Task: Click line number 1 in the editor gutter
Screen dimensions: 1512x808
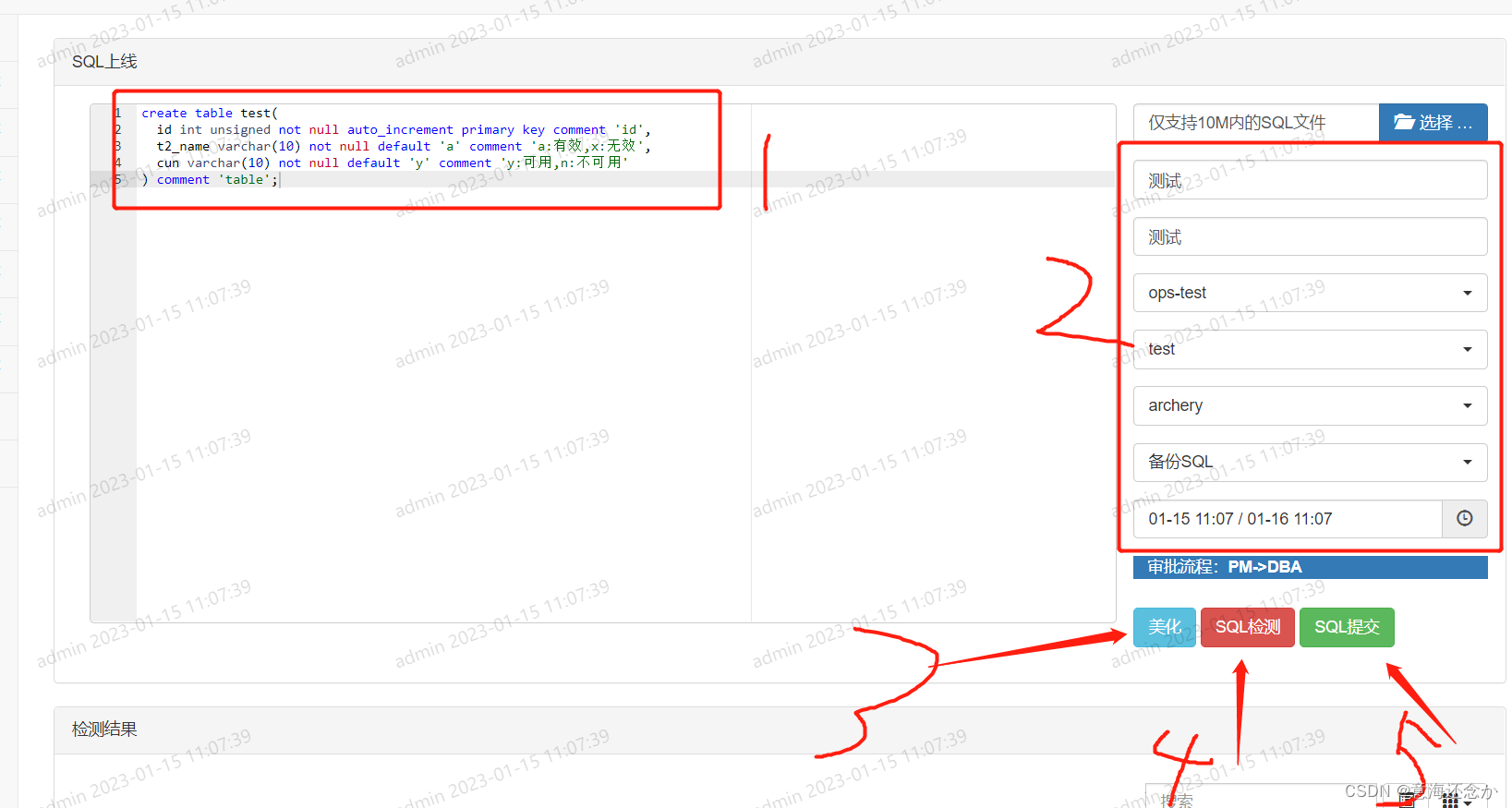Action: click(118, 113)
